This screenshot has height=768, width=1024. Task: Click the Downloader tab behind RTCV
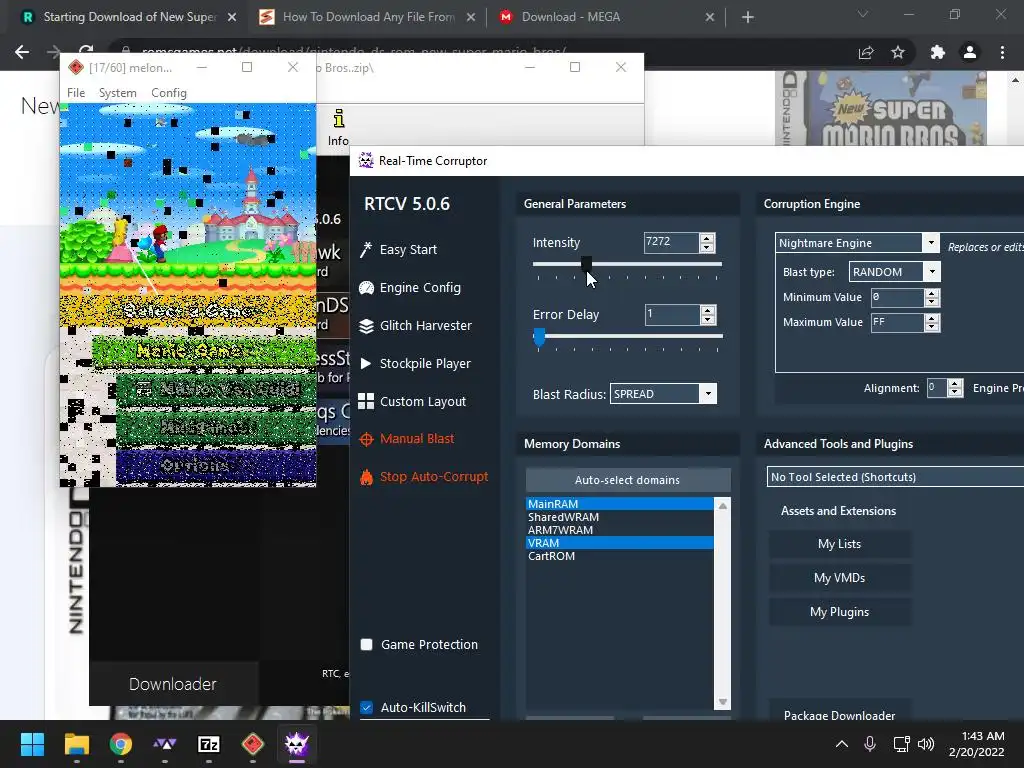click(173, 684)
